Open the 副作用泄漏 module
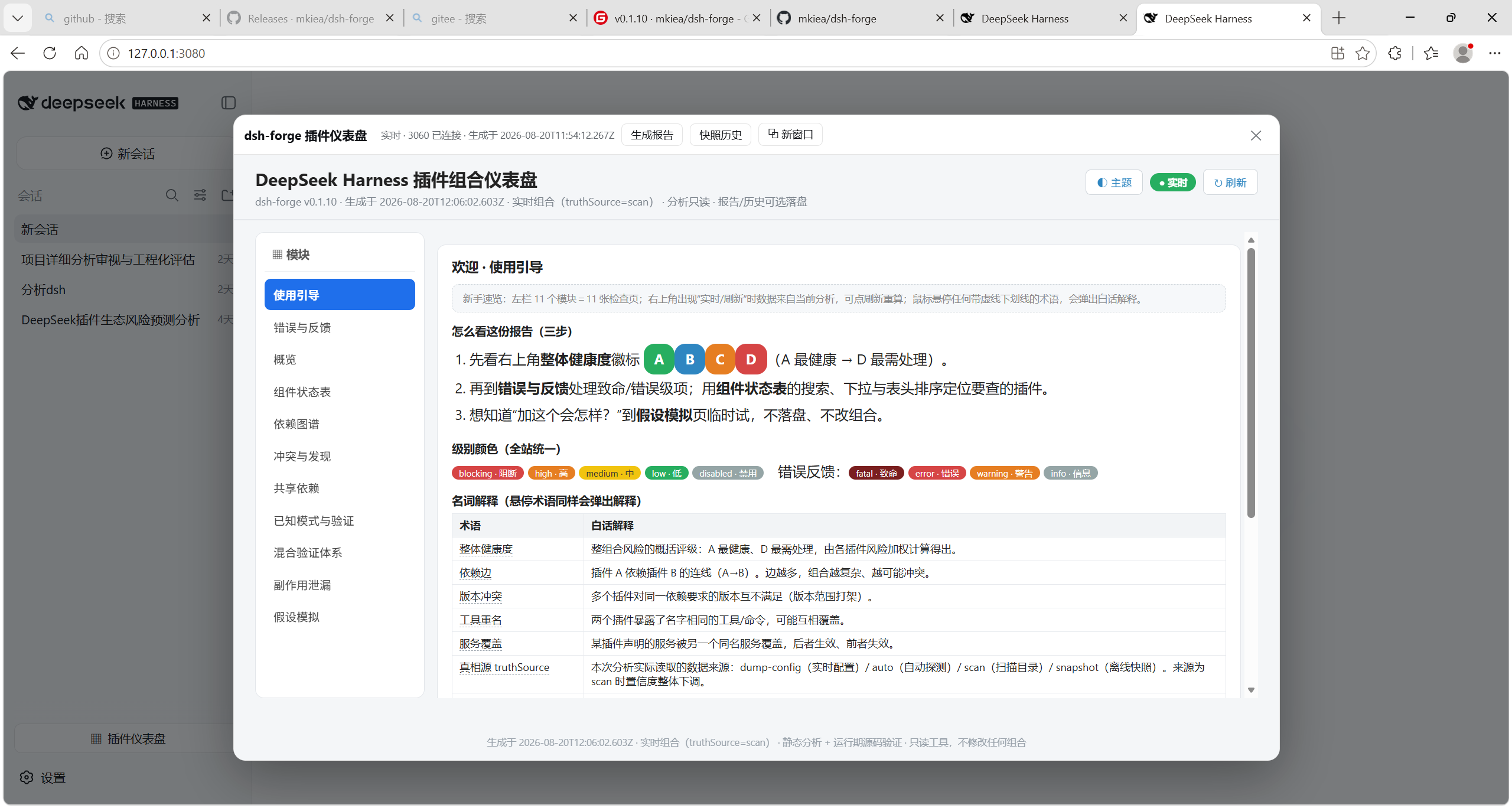Image resolution: width=1512 pixels, height=808 pixels. click(340, 585)
